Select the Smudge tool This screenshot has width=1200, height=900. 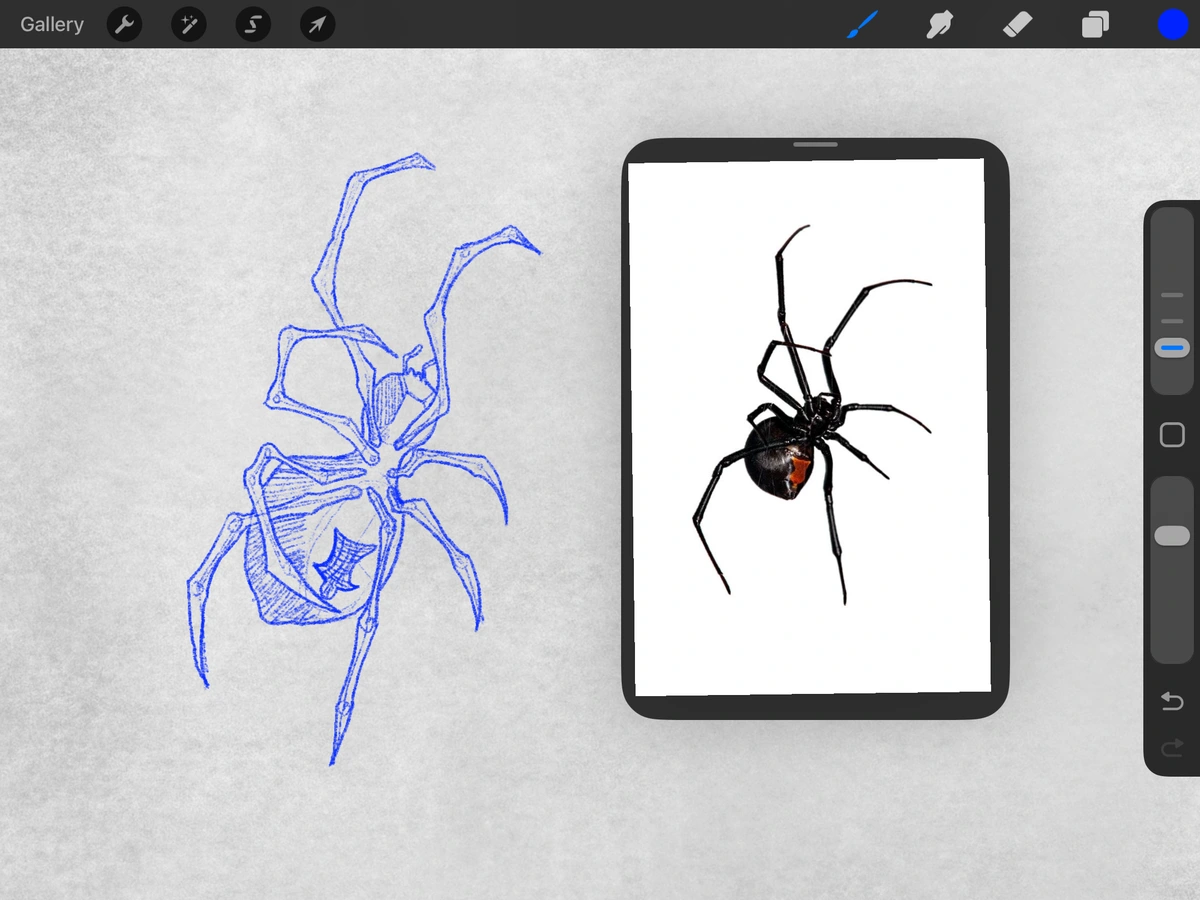click(939, 24)
